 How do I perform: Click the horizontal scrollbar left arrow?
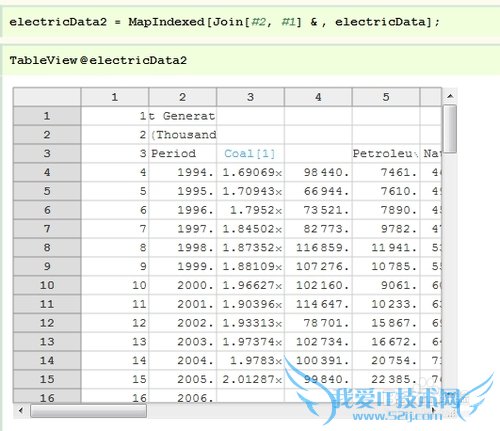pyautogui.click(x=21, y=410)
